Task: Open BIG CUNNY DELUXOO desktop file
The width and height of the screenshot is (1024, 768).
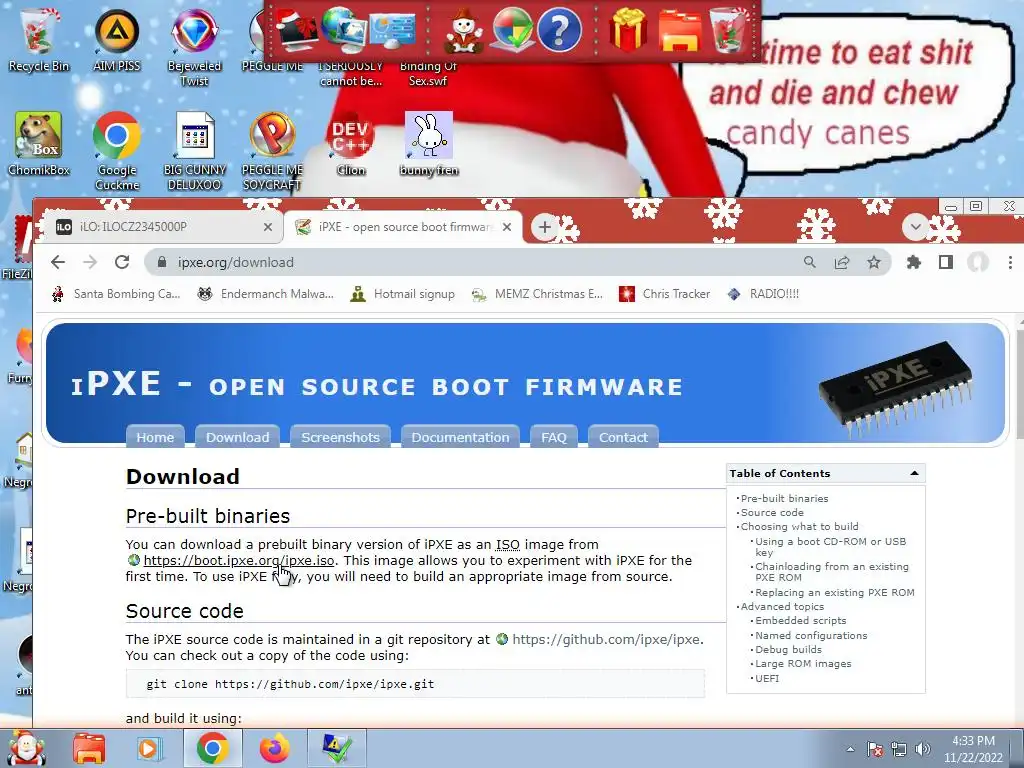Action: [195, 150]
